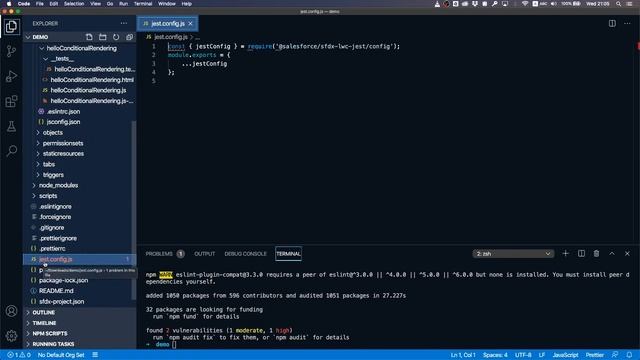
Task: Change indentation via Spaces: 4
Action: [x=495, y=355]
